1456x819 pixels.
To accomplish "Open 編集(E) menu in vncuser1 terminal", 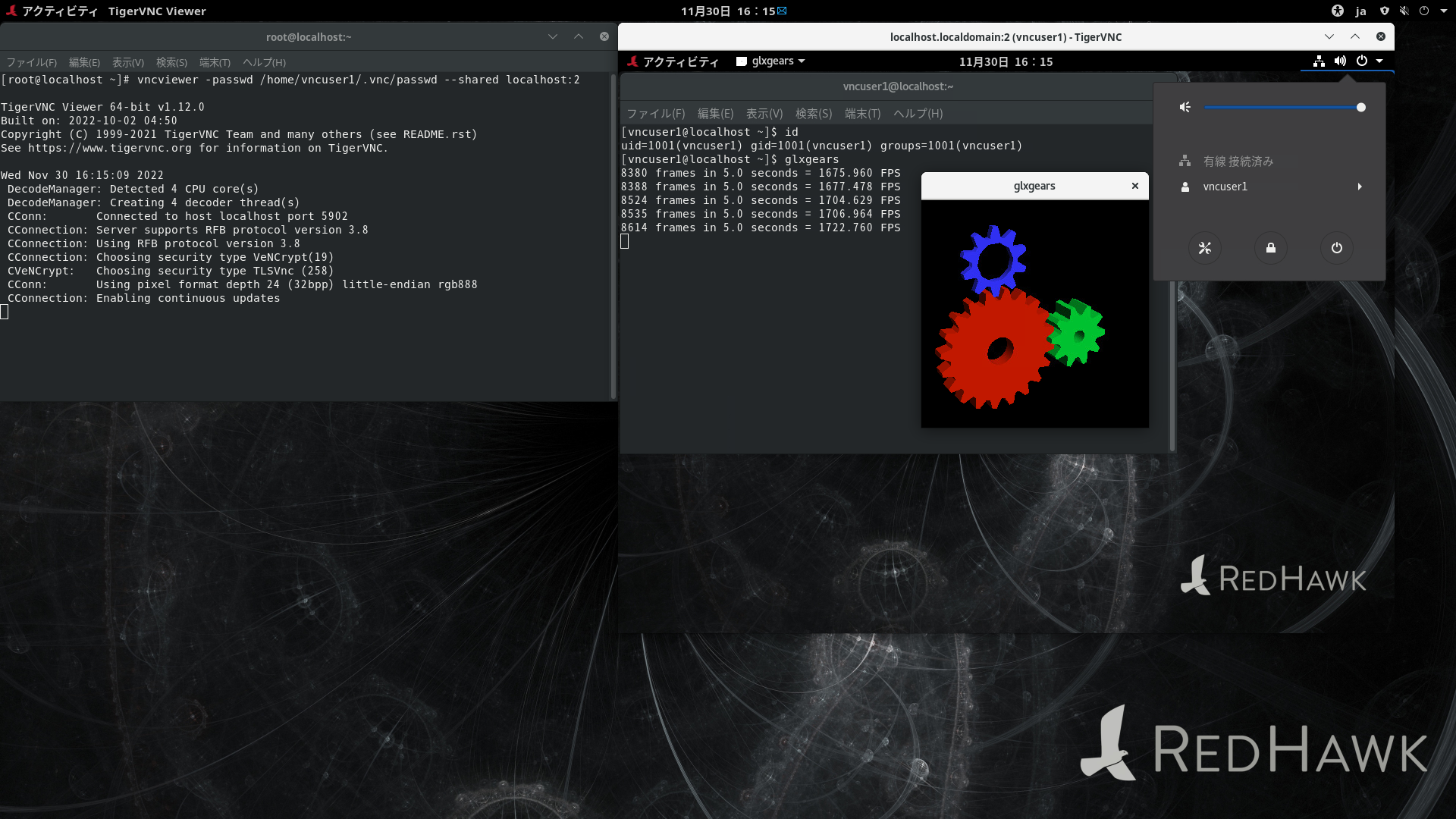I will pos(715,114).
